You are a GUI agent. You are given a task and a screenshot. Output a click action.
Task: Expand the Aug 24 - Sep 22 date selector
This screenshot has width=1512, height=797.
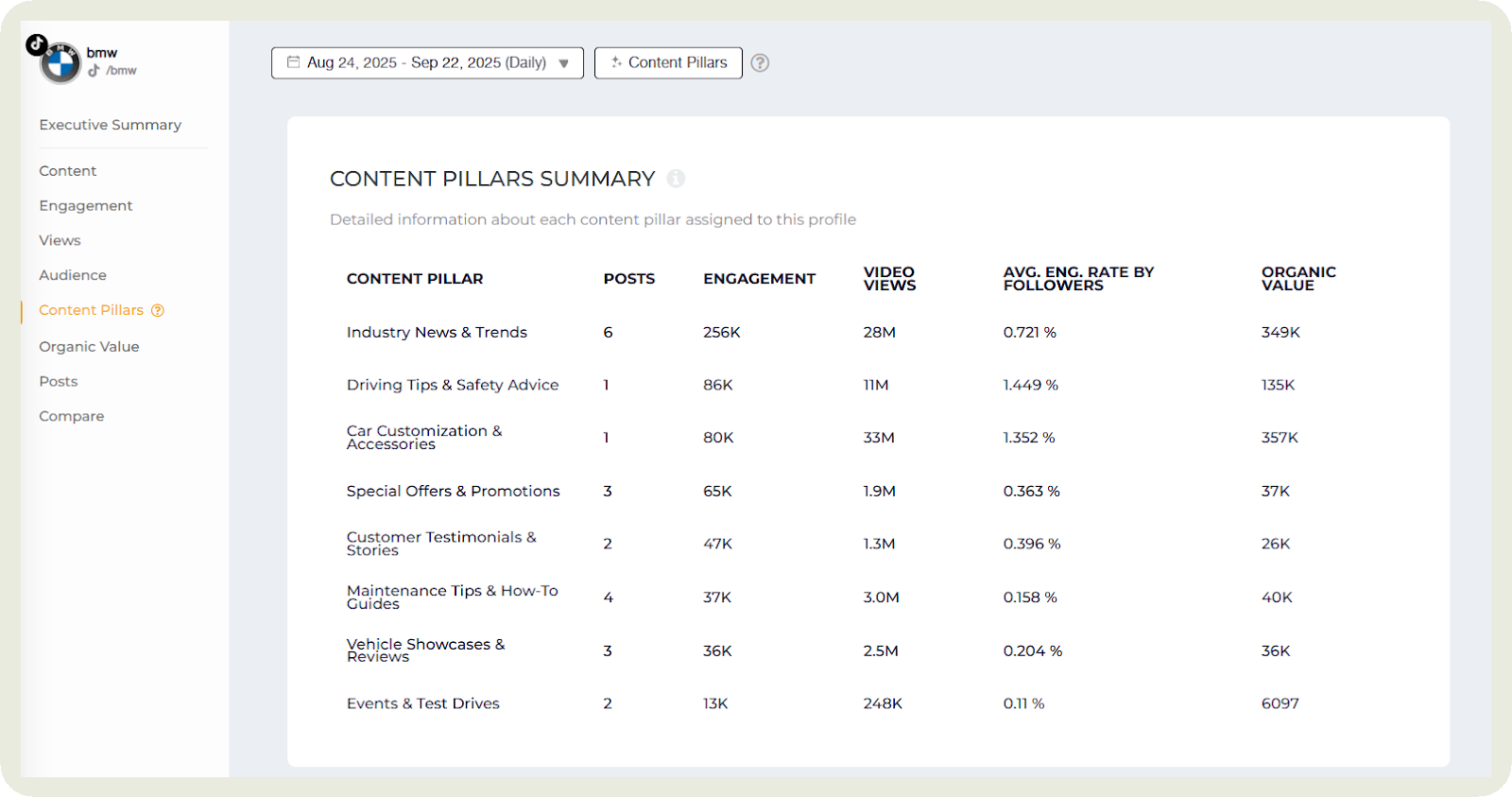tap(426, 63)
